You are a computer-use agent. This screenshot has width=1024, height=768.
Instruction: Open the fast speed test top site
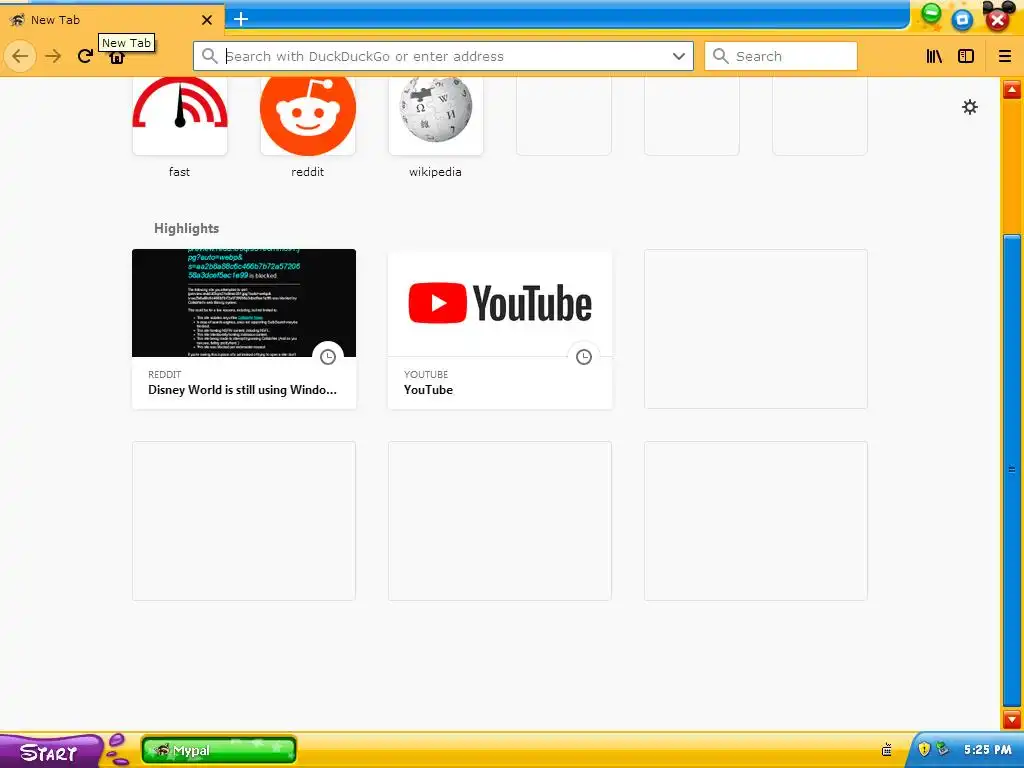(180, 116)
